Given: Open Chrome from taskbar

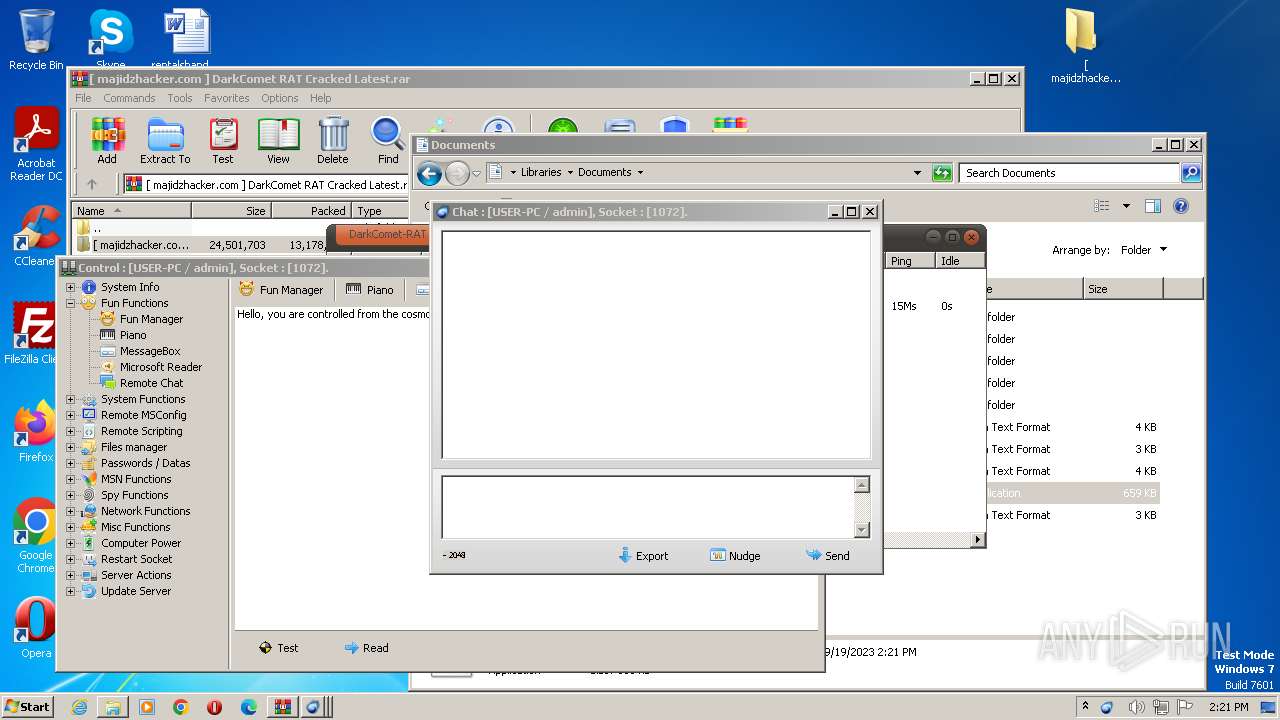Looking at the screenshot, I should click(180, 707).
